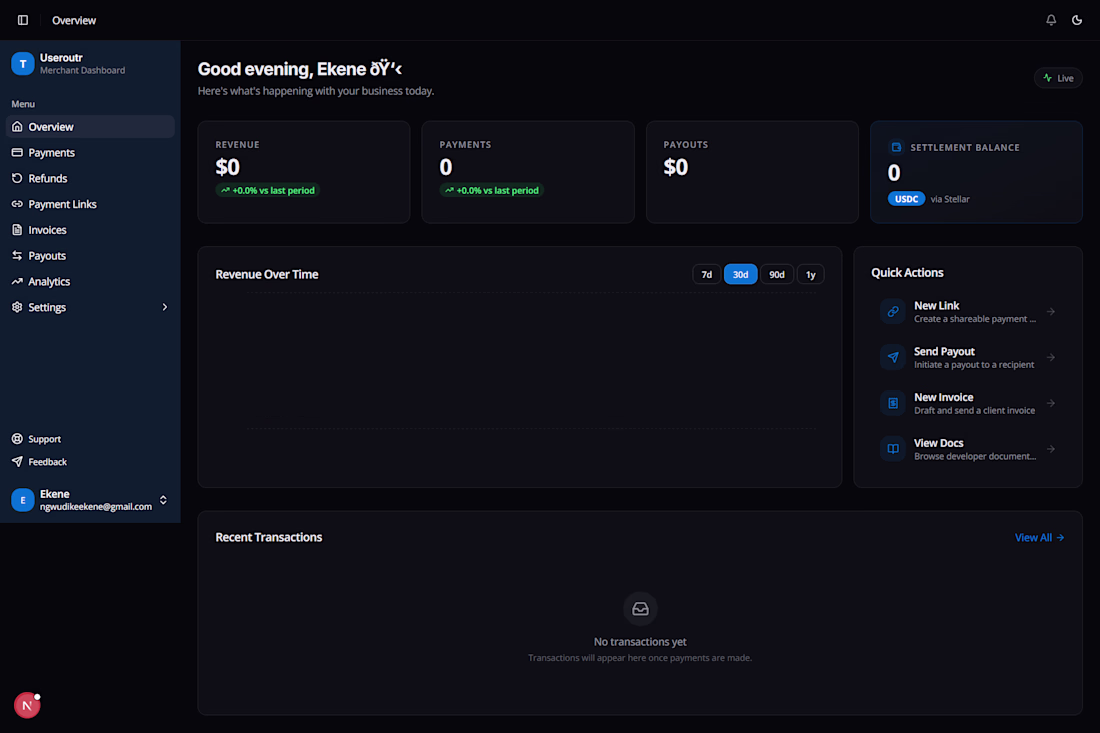Click the Revenue +0.0% vs last period badge

point(267,190)
